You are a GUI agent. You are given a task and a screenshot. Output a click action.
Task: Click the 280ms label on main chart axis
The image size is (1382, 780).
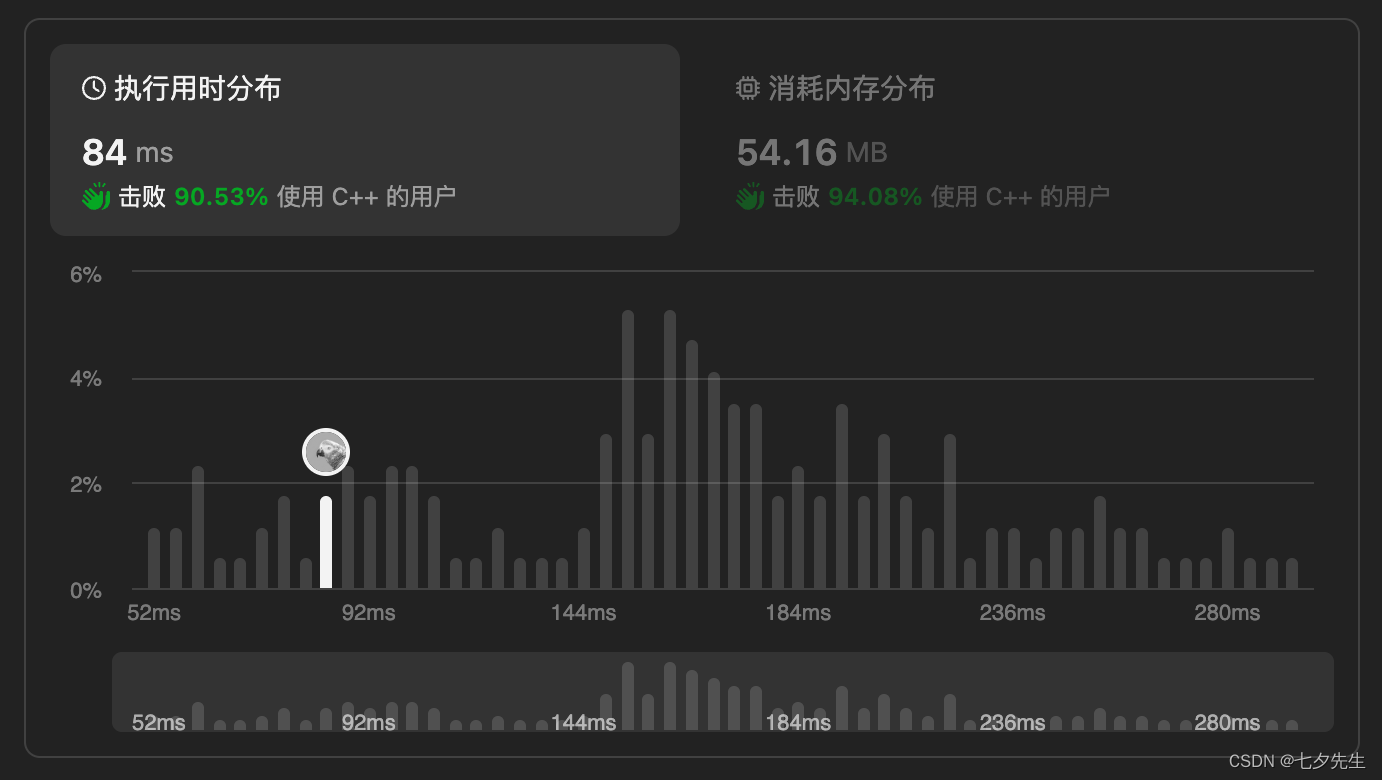click(x=1227, y=613)
